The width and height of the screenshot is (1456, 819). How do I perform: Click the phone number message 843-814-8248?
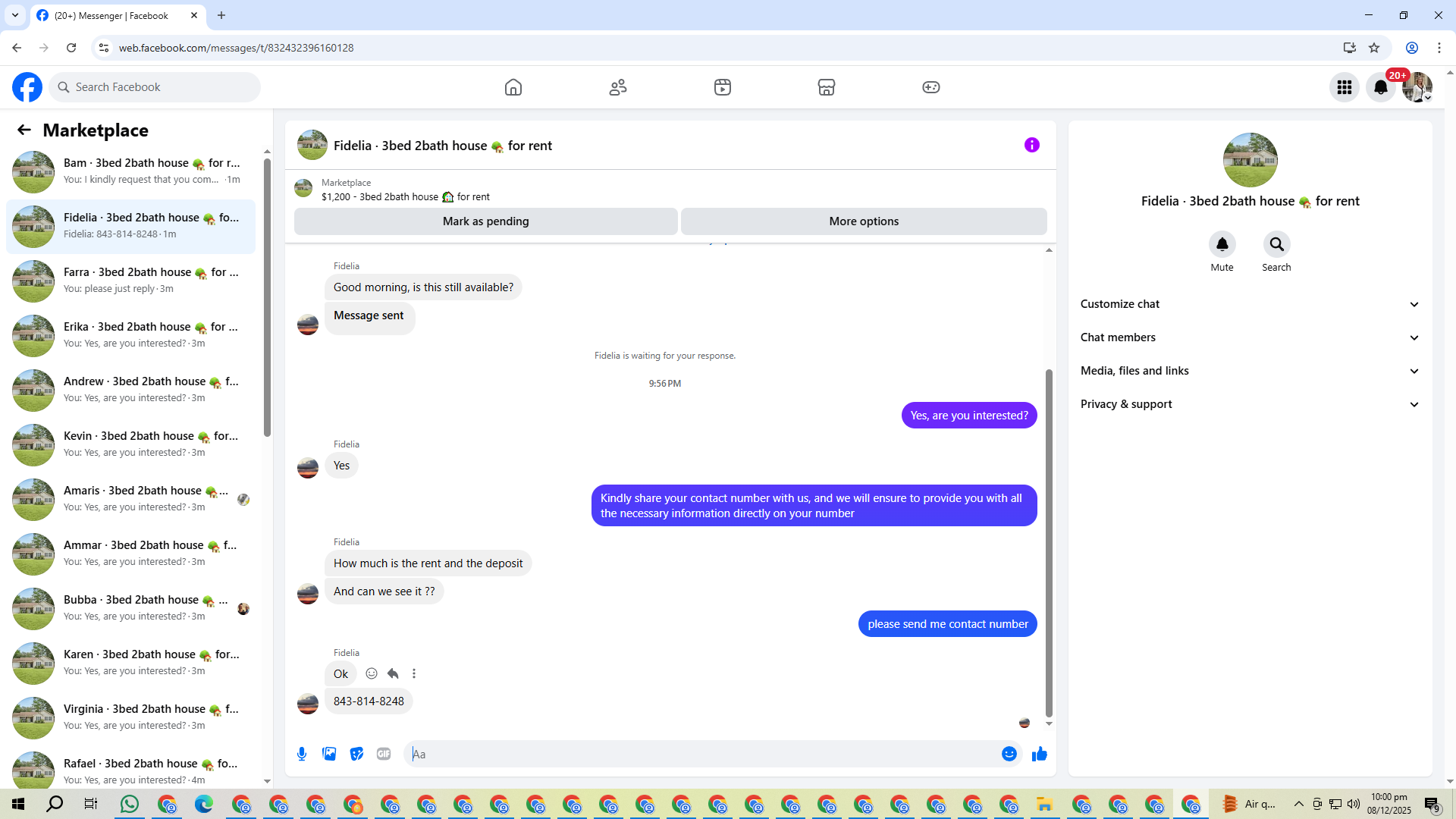[369, 701]
